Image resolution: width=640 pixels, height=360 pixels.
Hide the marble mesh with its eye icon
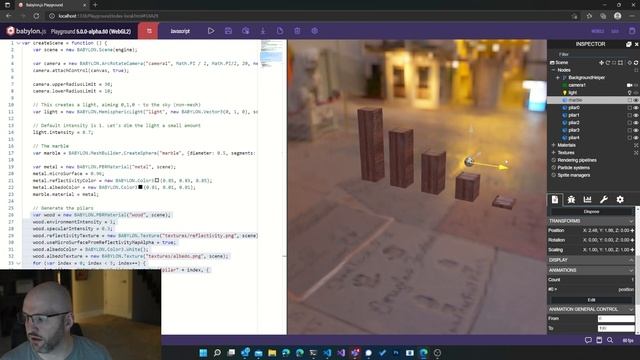click(636, 100)
